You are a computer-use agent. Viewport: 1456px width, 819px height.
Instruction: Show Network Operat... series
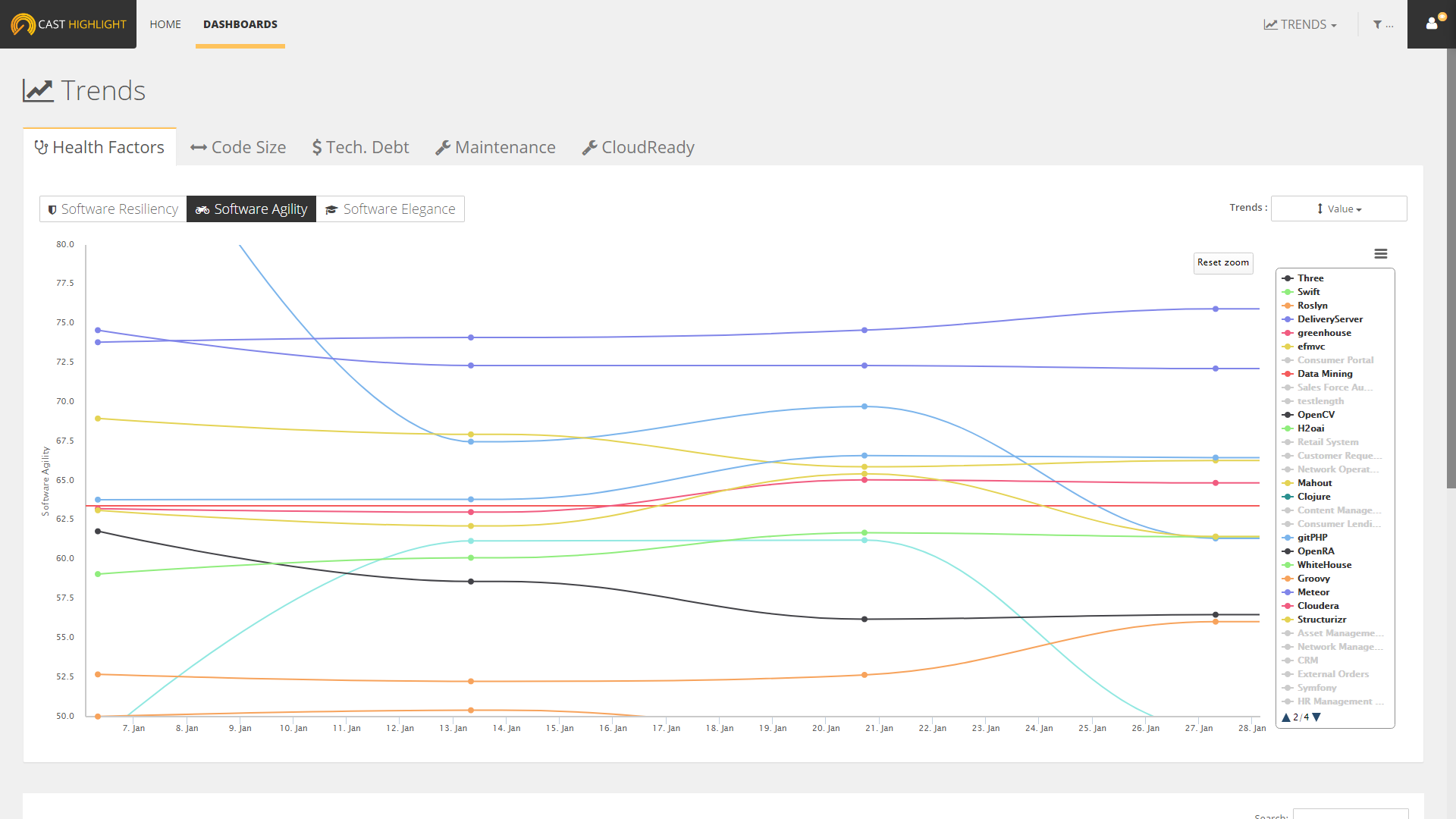(1331, 469)
